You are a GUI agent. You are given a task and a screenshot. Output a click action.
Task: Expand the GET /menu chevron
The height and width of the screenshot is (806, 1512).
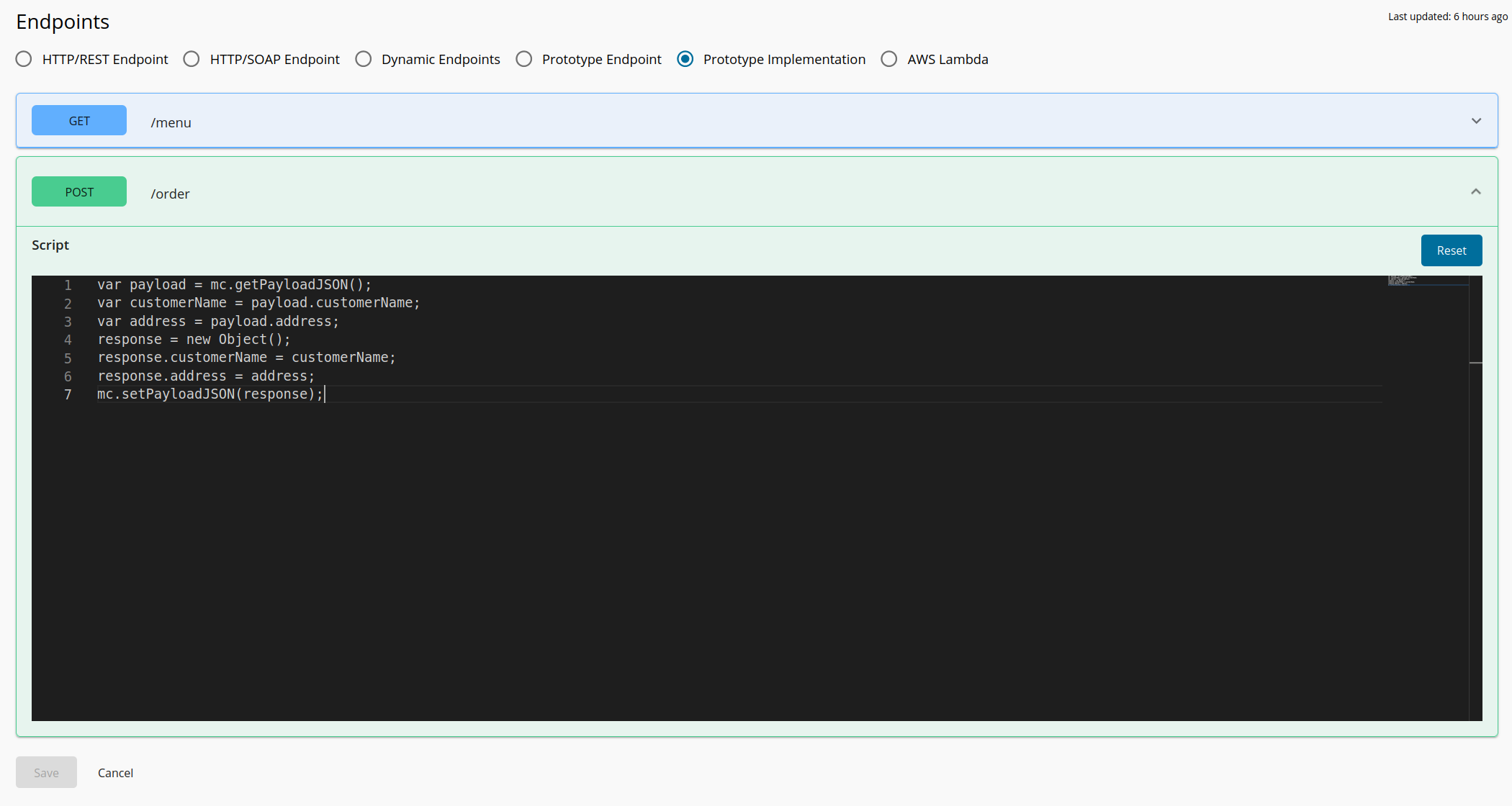[x=1476, y=121]
